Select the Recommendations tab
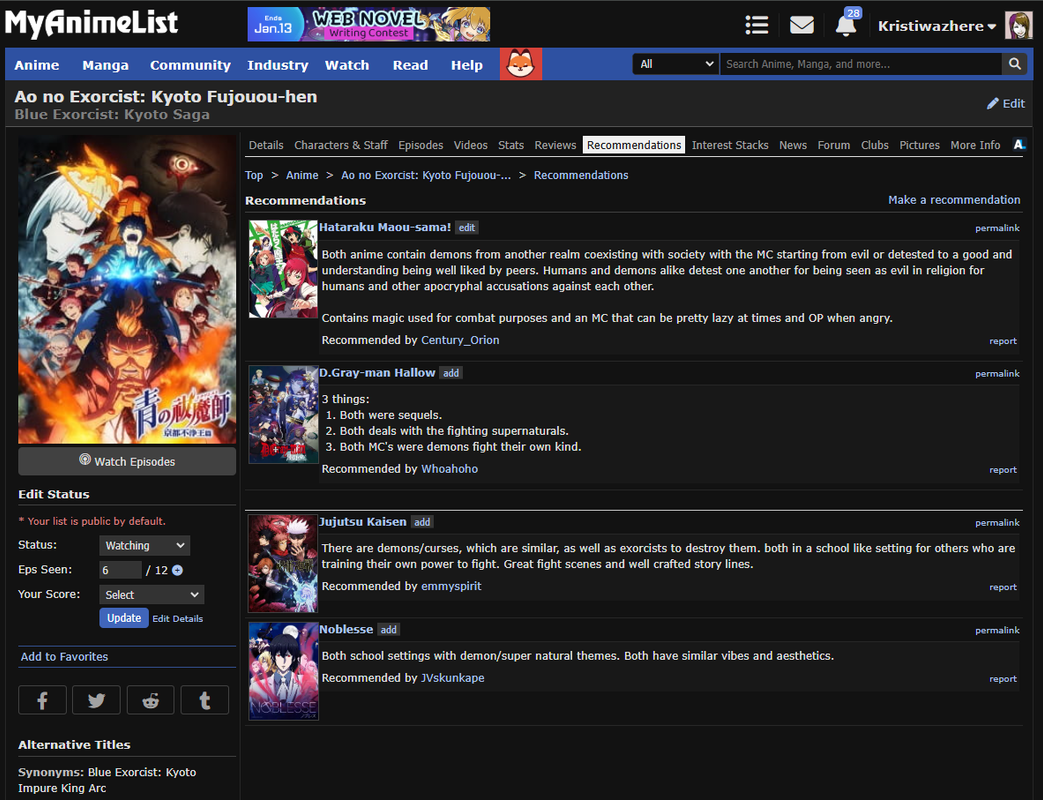Screen dimensions: 1043x800 click(634, 145)
